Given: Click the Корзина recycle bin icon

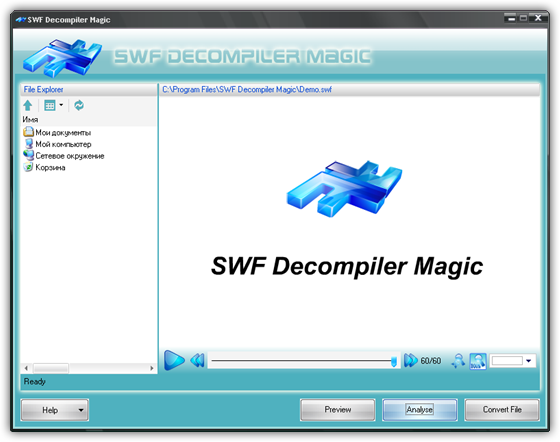Looking at the screenshot, I should click(28, 167).
